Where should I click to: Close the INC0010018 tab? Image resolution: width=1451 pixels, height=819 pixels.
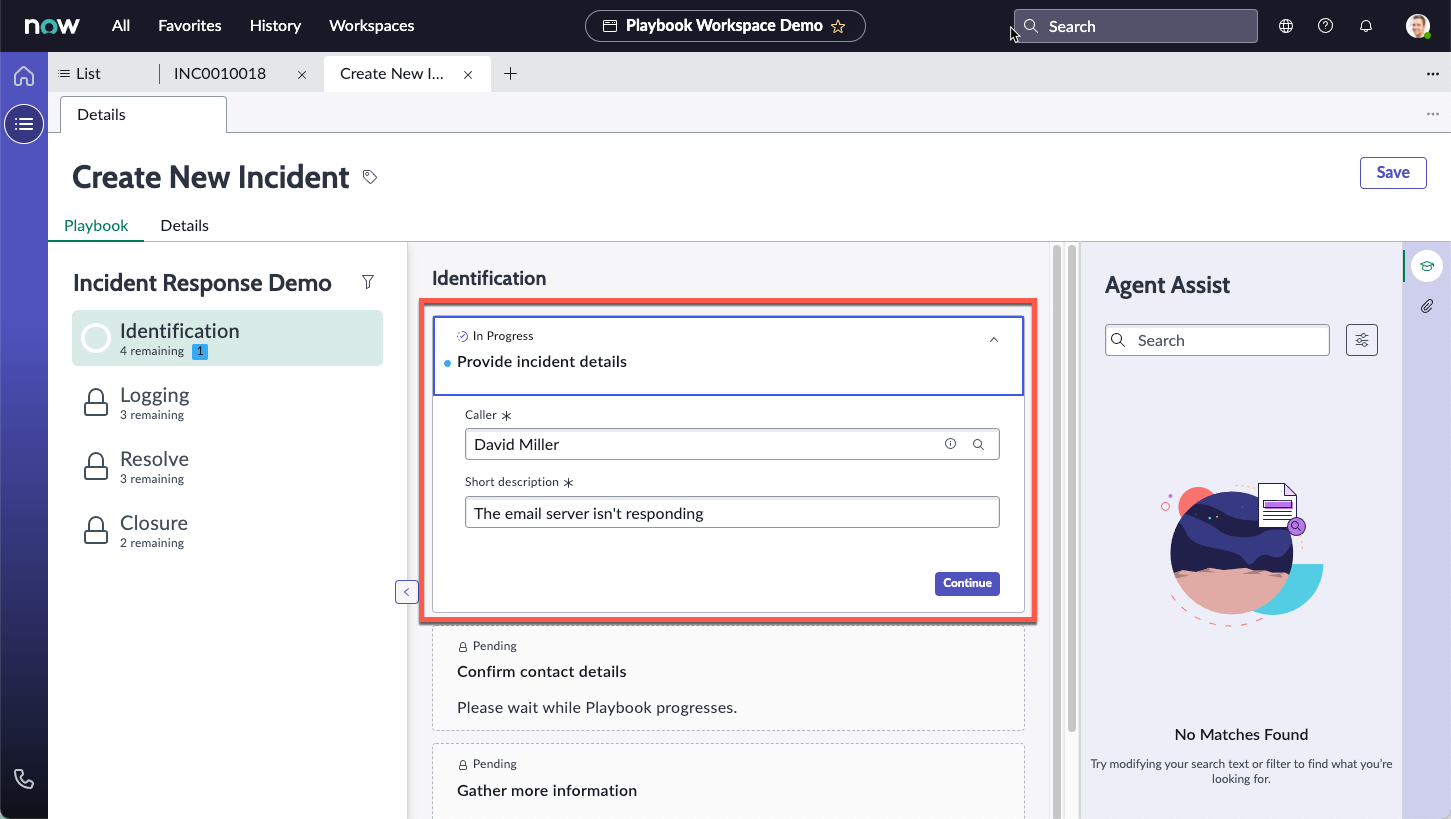click(302, 74)
